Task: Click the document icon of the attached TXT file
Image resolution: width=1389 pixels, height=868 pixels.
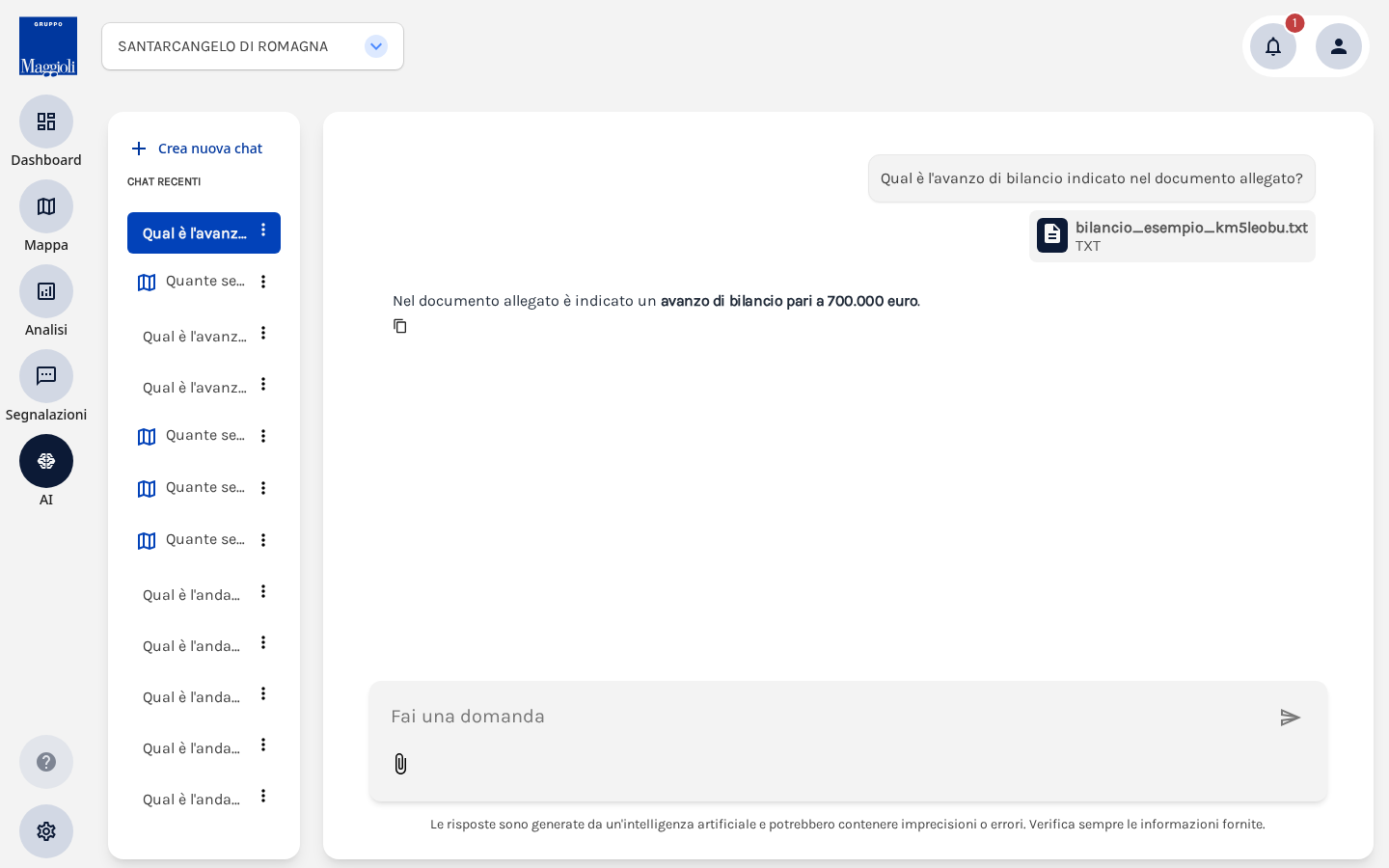Action: [1052, 235]
